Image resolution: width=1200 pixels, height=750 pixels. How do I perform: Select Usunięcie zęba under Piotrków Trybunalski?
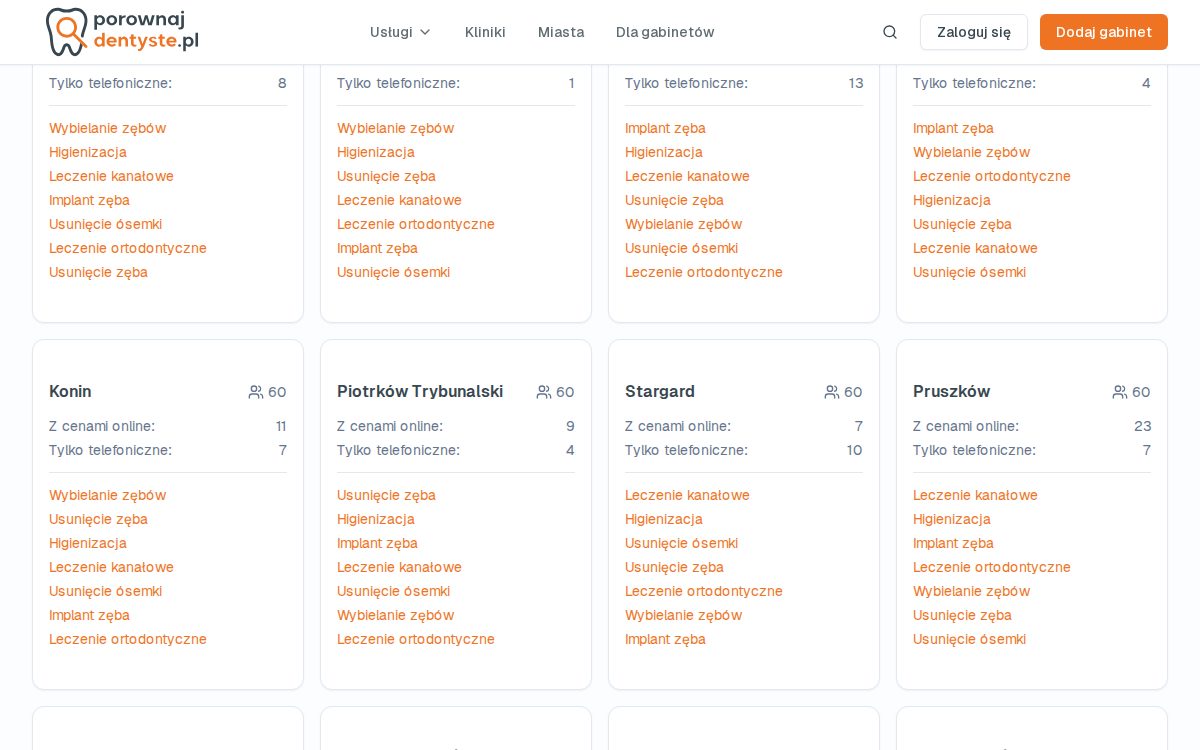pyautogui.click(x=386, y=495)
